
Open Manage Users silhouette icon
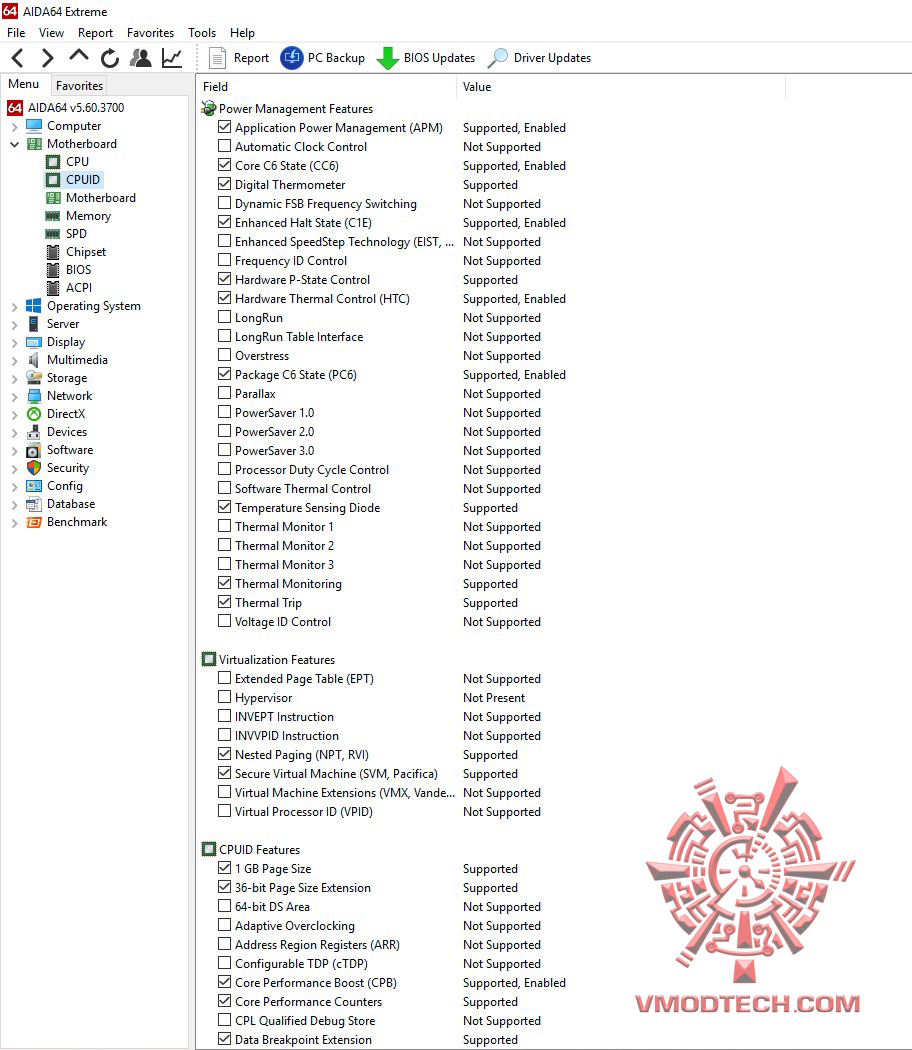point(141,58)
